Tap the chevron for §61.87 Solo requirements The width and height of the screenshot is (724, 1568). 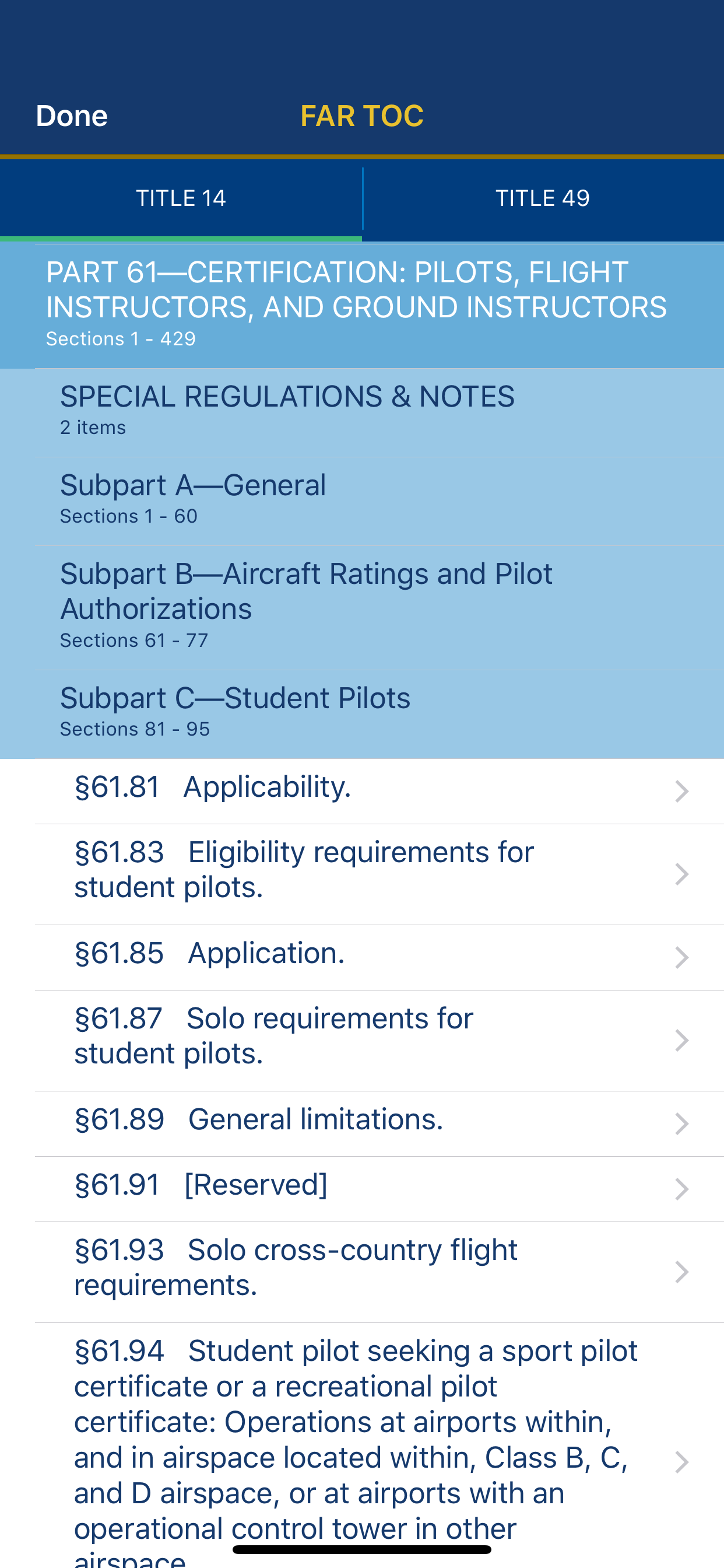[681, 1040]
